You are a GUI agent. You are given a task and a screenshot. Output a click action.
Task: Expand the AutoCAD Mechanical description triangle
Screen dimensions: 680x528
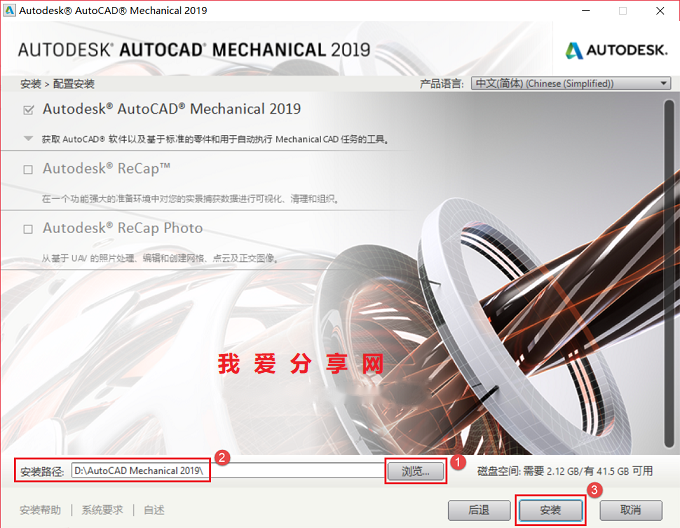coord(28,139)
